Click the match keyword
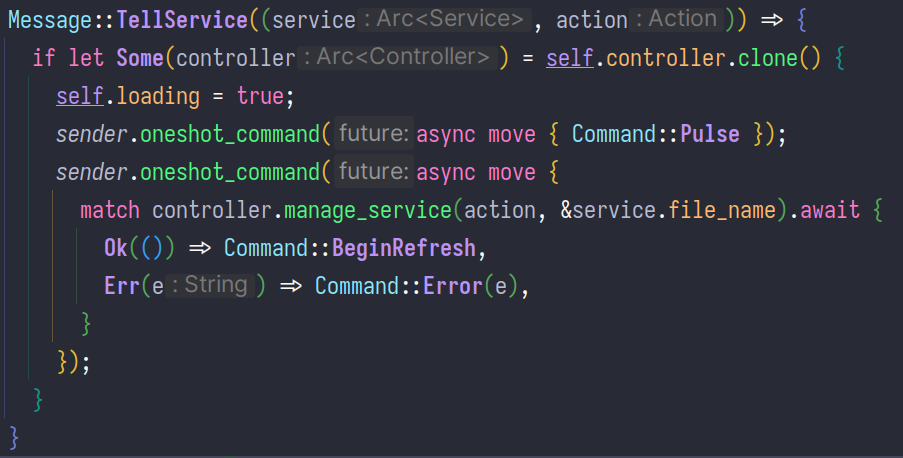Screen dimensions: 903x458 (110, 209)
